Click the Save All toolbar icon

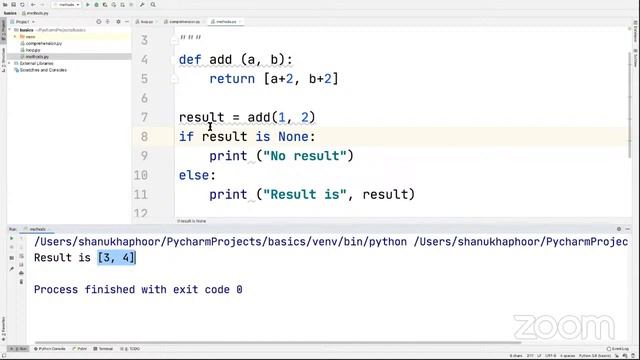point(13,4)
